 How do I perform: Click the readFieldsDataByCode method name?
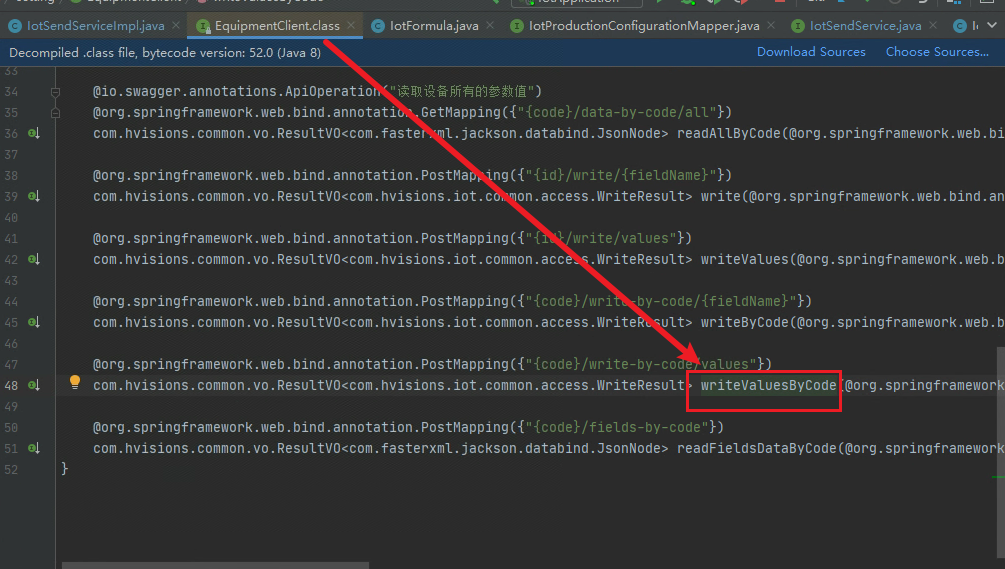click(x=757, y=448)
